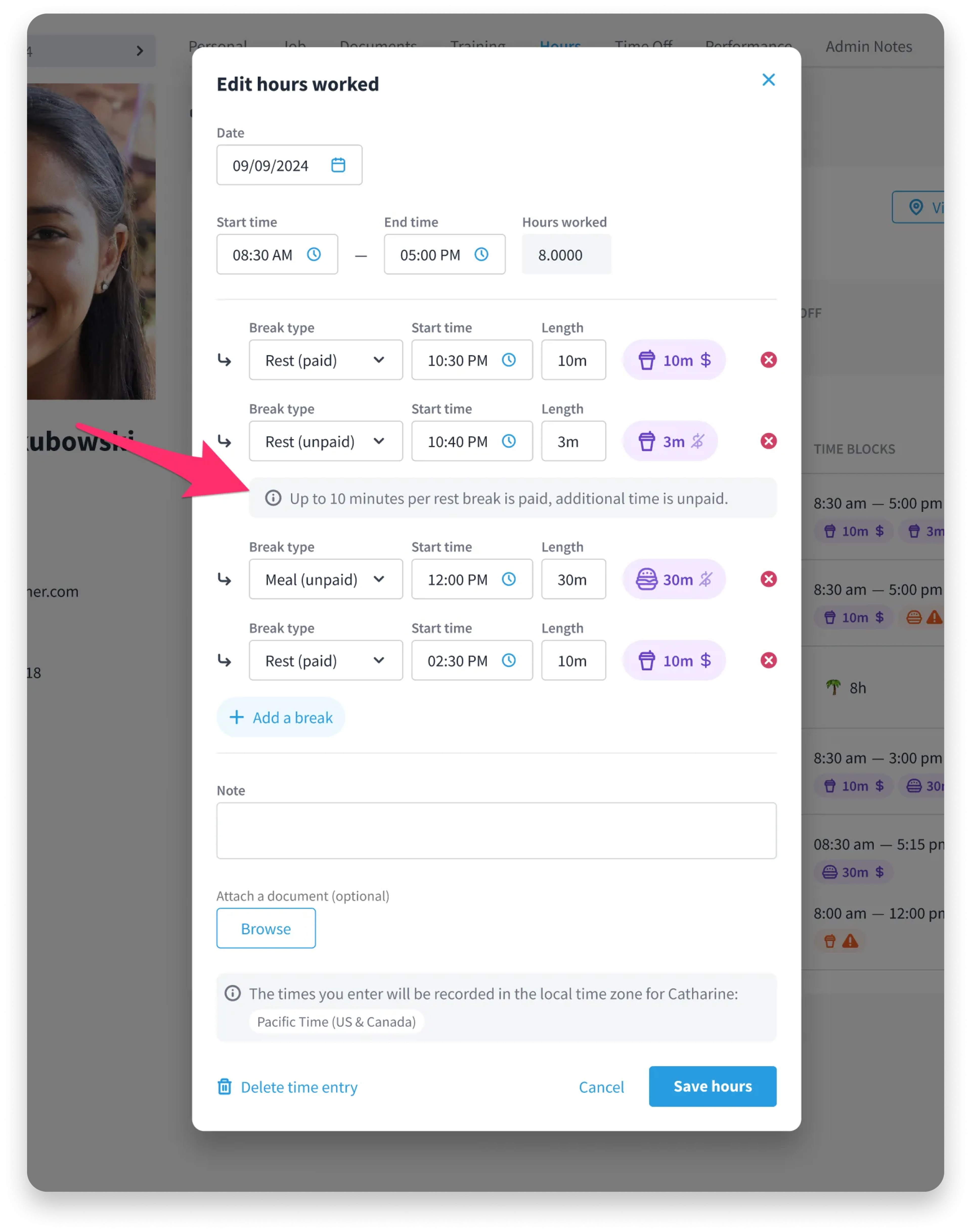This screenshot has height=1232, width=971.
Task: Remove the 3m unpaid rest break
Action: coord(769,441)
